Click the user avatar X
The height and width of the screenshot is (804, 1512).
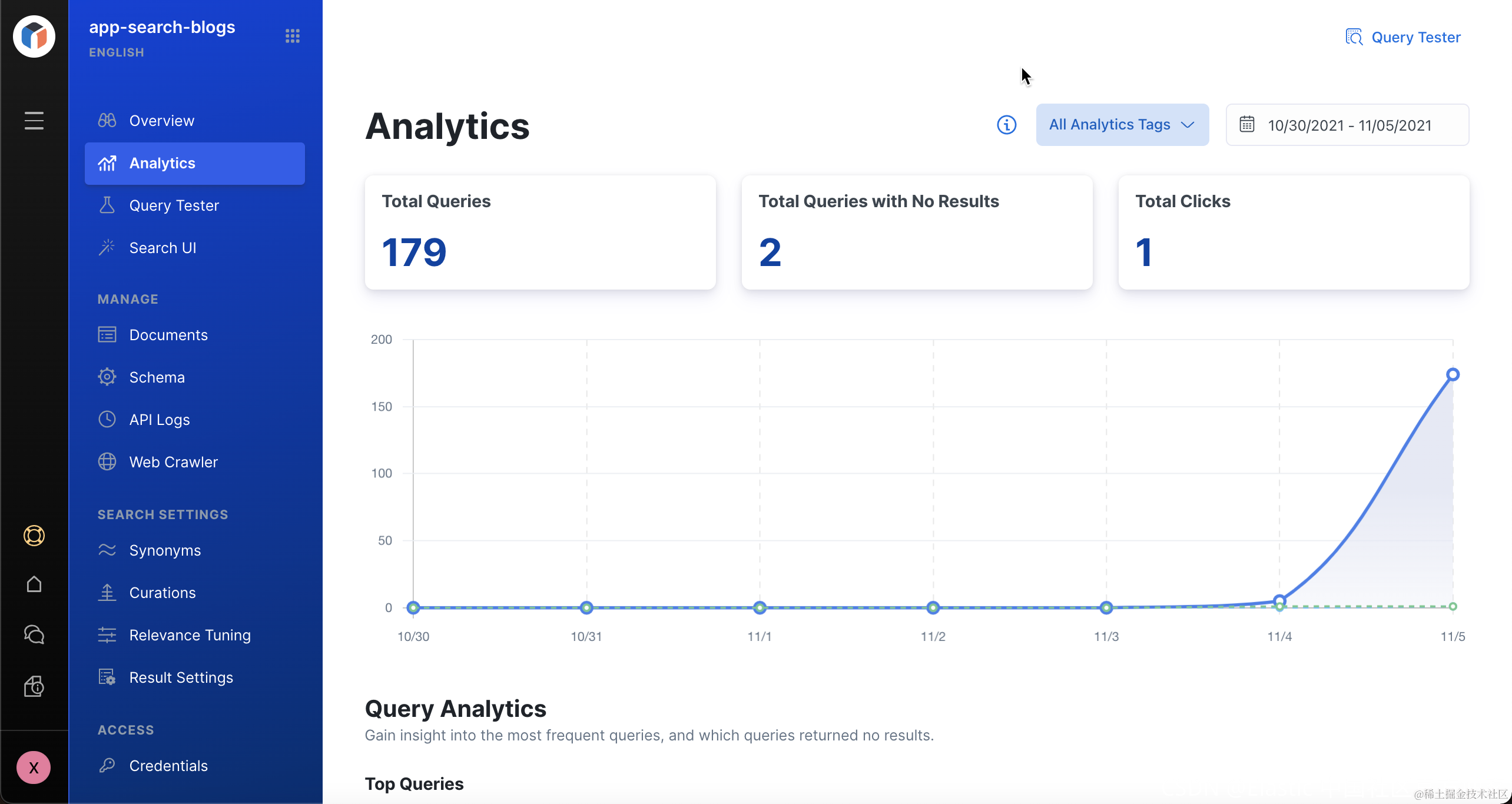pyautogui.click(x=34, y=768)
